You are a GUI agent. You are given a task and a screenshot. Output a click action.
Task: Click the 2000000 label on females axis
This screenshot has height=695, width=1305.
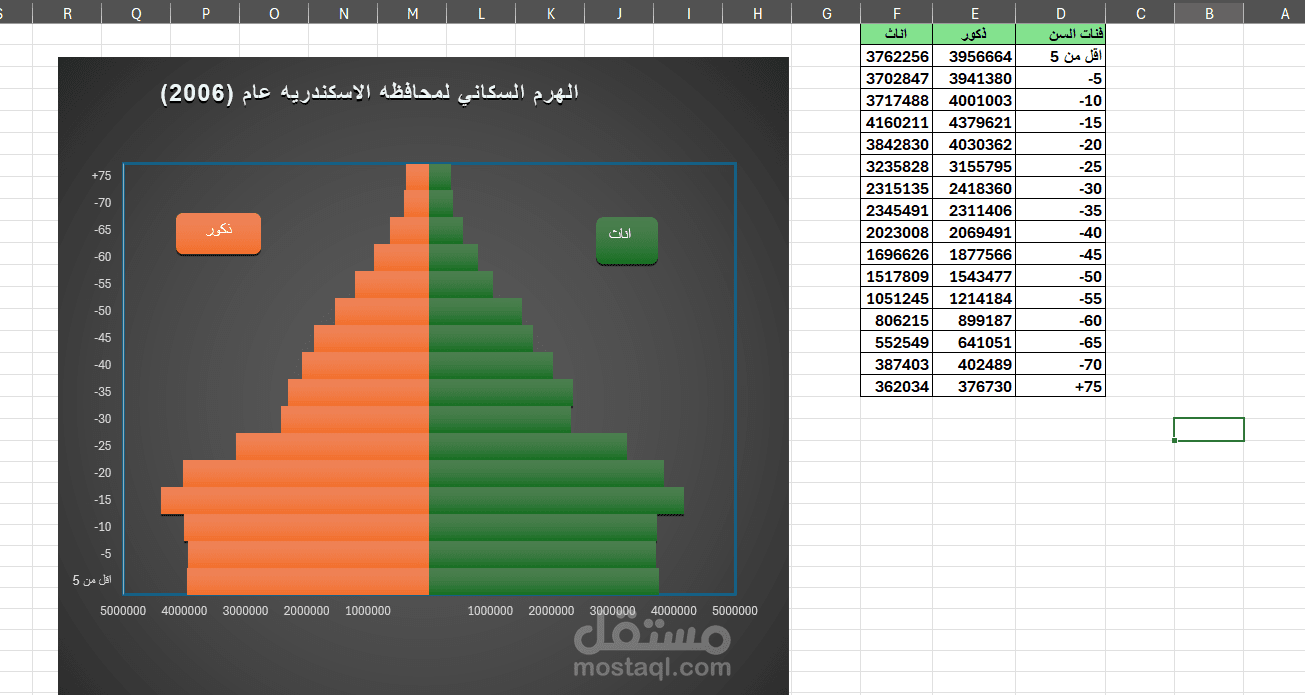(552, 611)
